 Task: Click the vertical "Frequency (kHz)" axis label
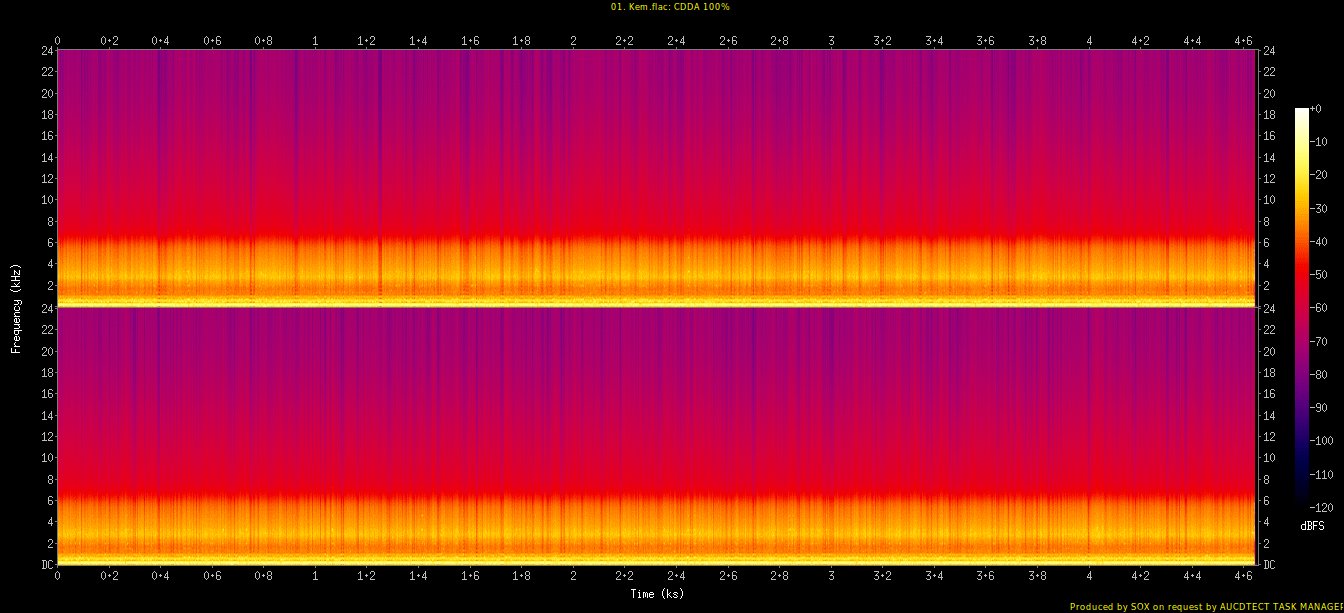point(16,307)
